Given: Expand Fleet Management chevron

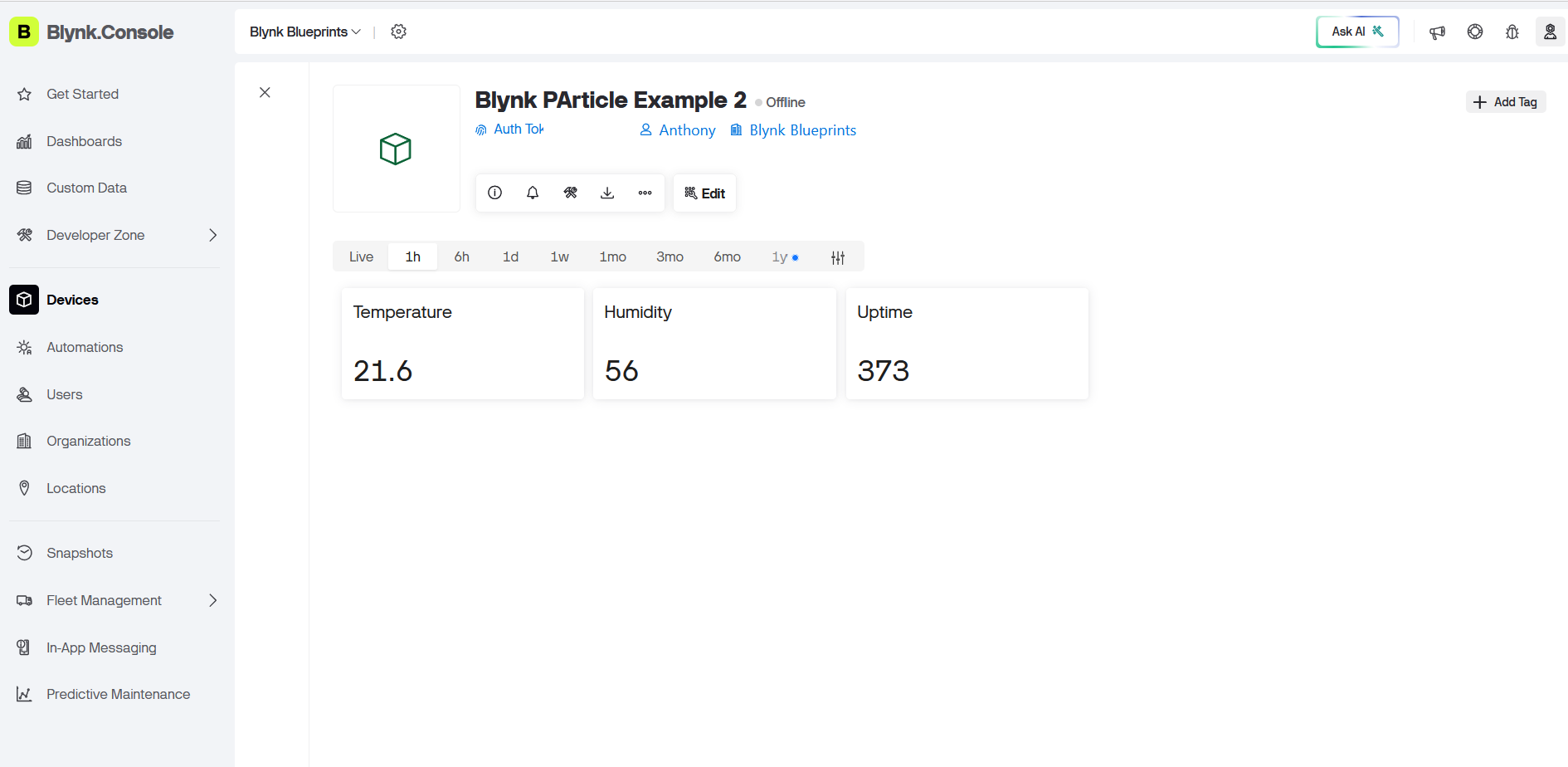Looking at the screenshot, I should (212, 600).
